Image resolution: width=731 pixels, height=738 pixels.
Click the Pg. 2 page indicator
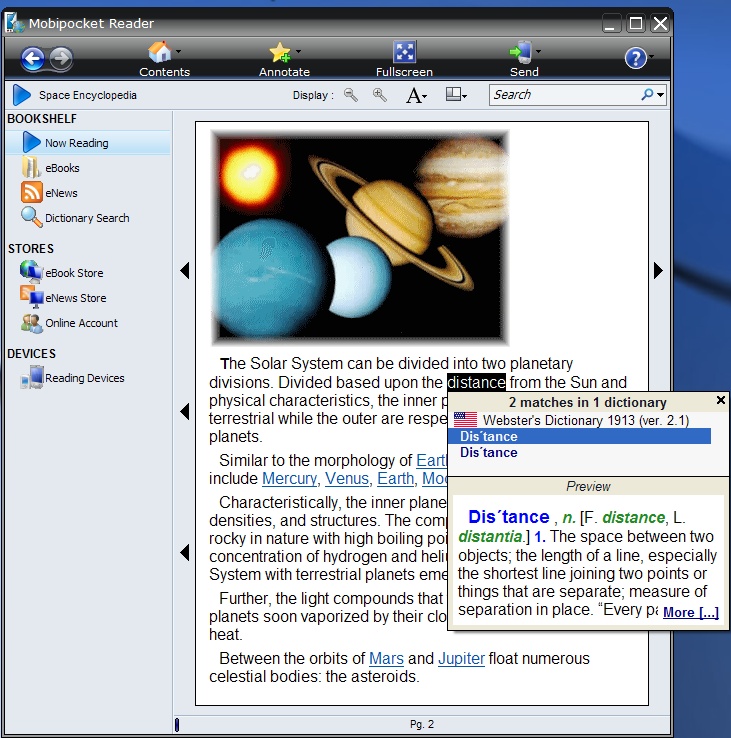pos(422,724)
